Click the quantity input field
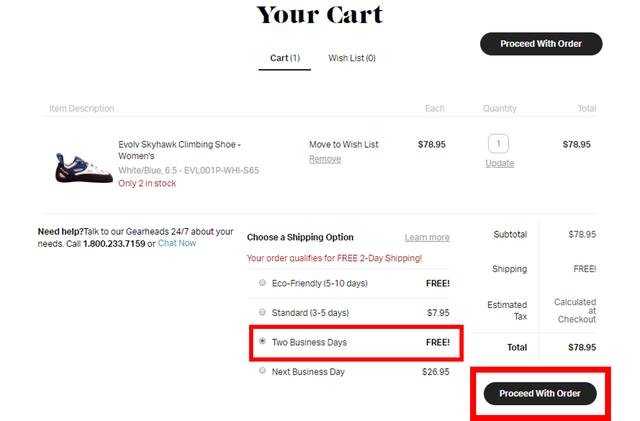Screen dimensions: 640x421 pyautogui.click(x=499, y=143)
